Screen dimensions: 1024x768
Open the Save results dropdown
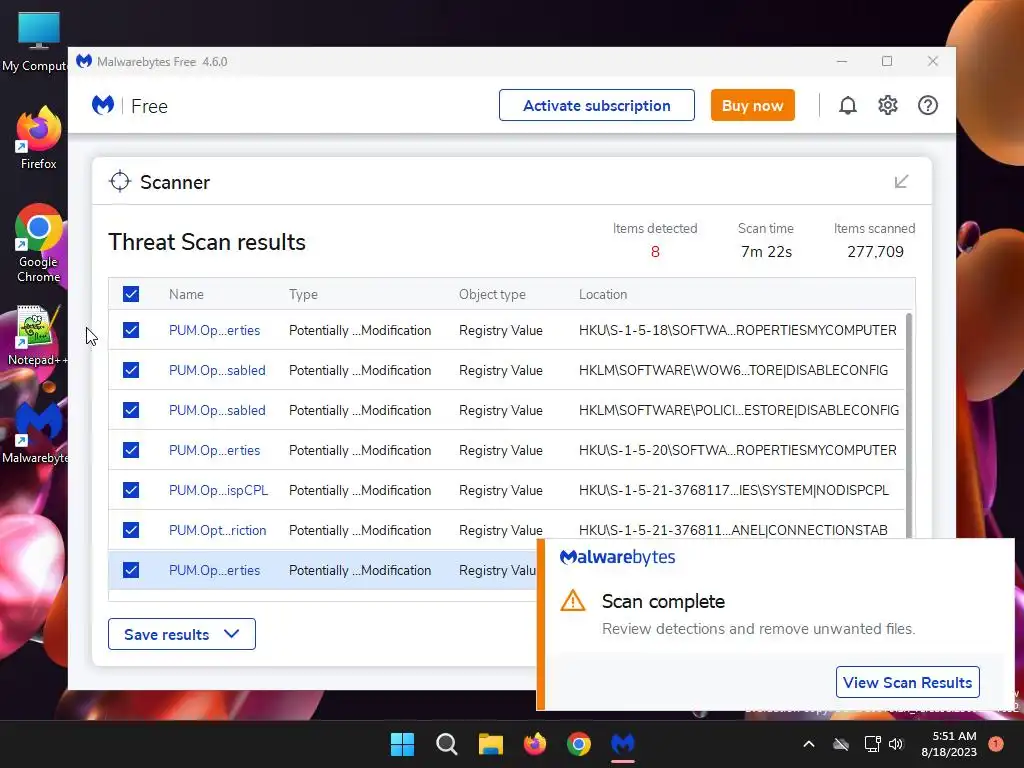click(x=182, y=634)
